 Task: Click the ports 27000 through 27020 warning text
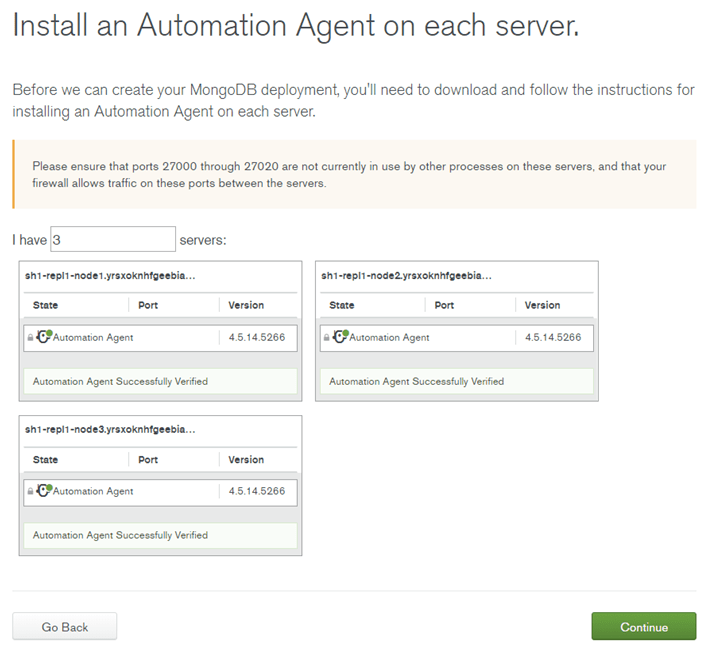click(349, 175)
